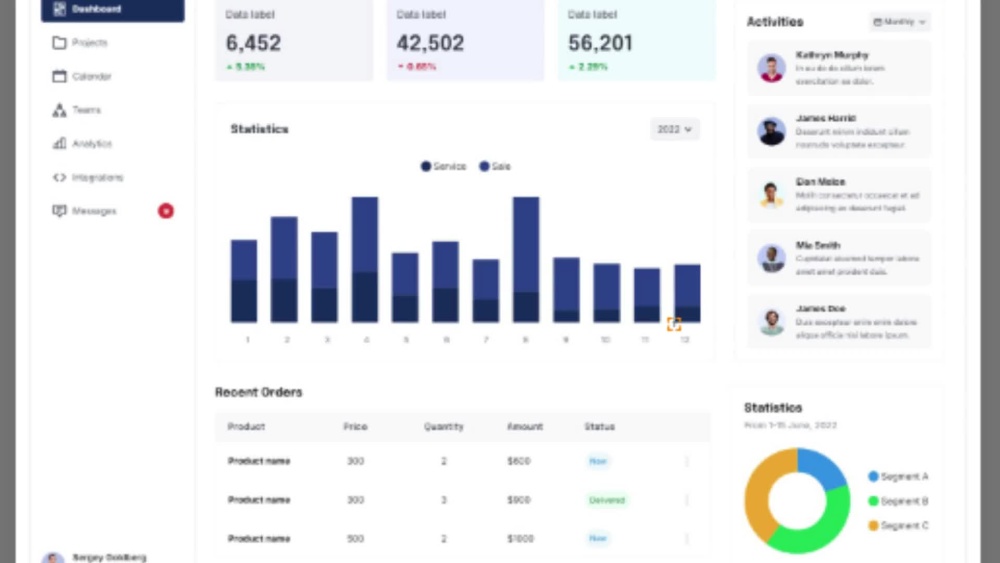Open the 2022 year dropdown
Screen dimensions: 1000x563
tap(675, 129)
